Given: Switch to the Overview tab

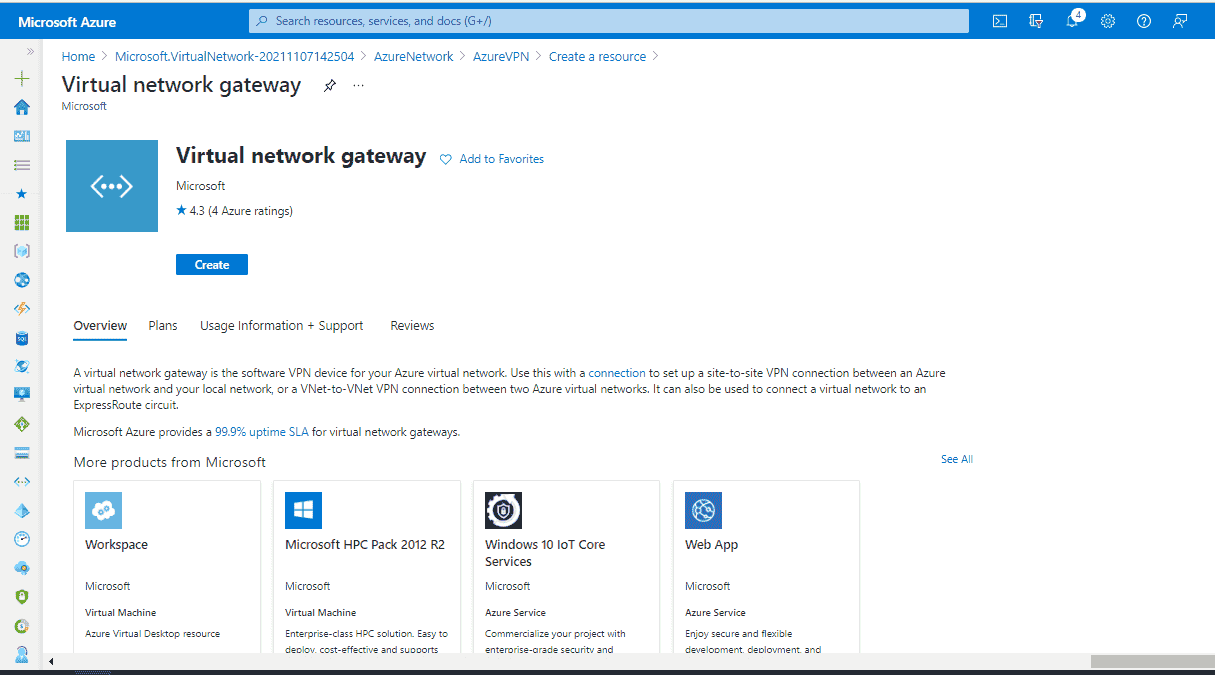Looking at the screenshot, I should click(100, 326).
